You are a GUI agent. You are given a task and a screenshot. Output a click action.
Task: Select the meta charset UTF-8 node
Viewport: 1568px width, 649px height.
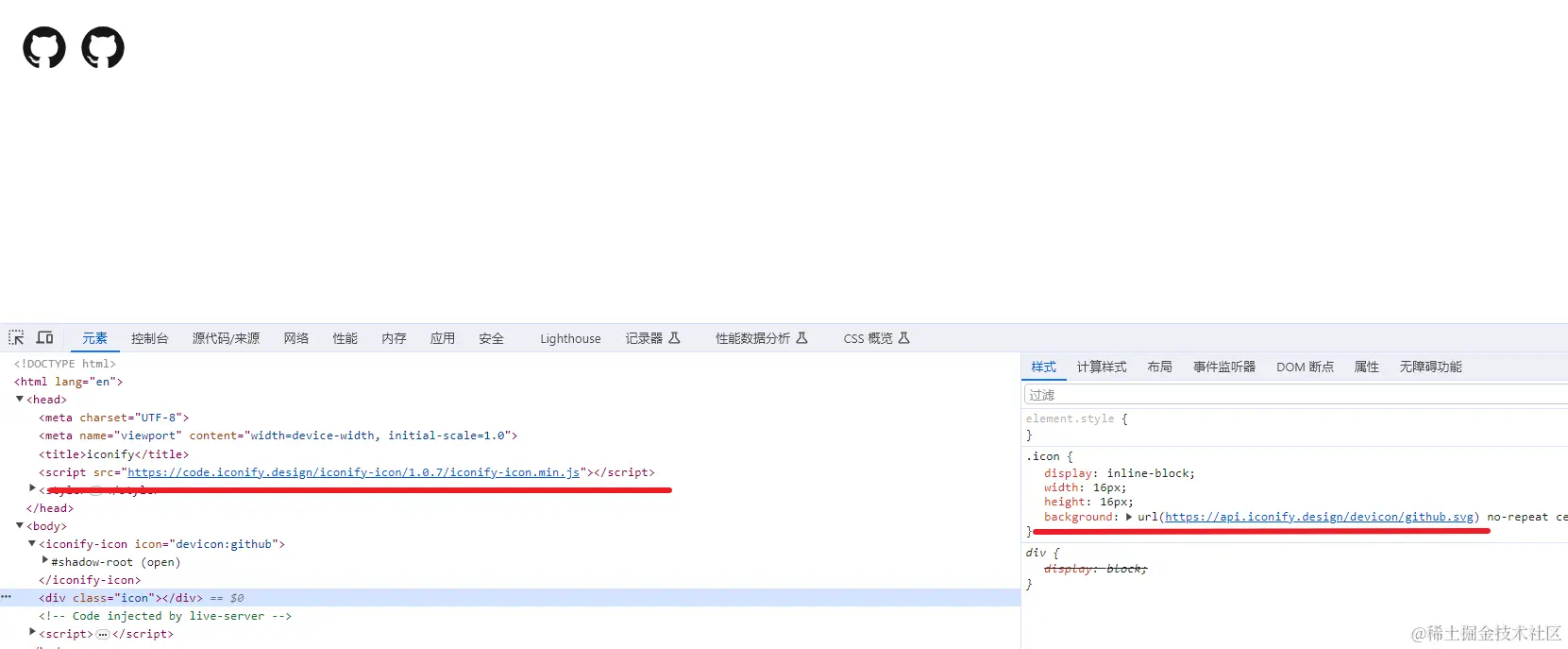(x=113, y=418)
